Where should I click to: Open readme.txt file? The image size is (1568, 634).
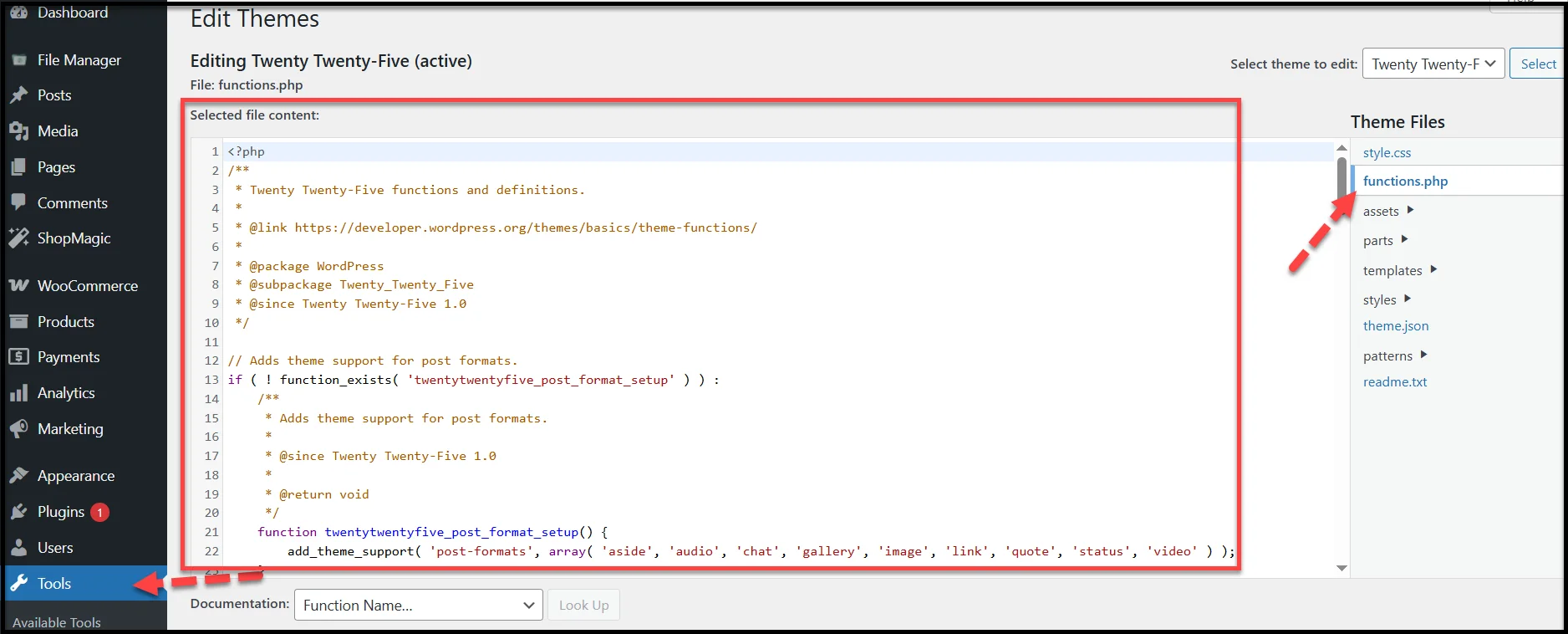coord(1395,381)
